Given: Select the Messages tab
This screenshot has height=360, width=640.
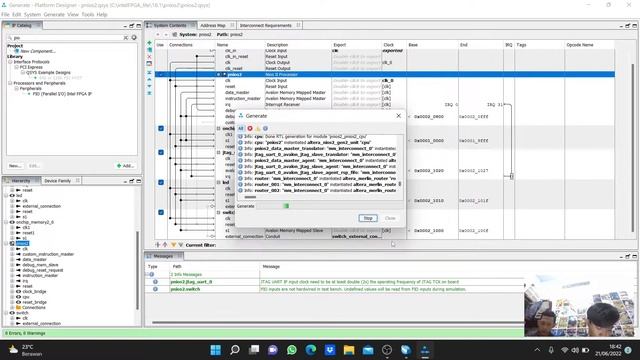Looking at the screenshot, I should click(x=163, y=256).
